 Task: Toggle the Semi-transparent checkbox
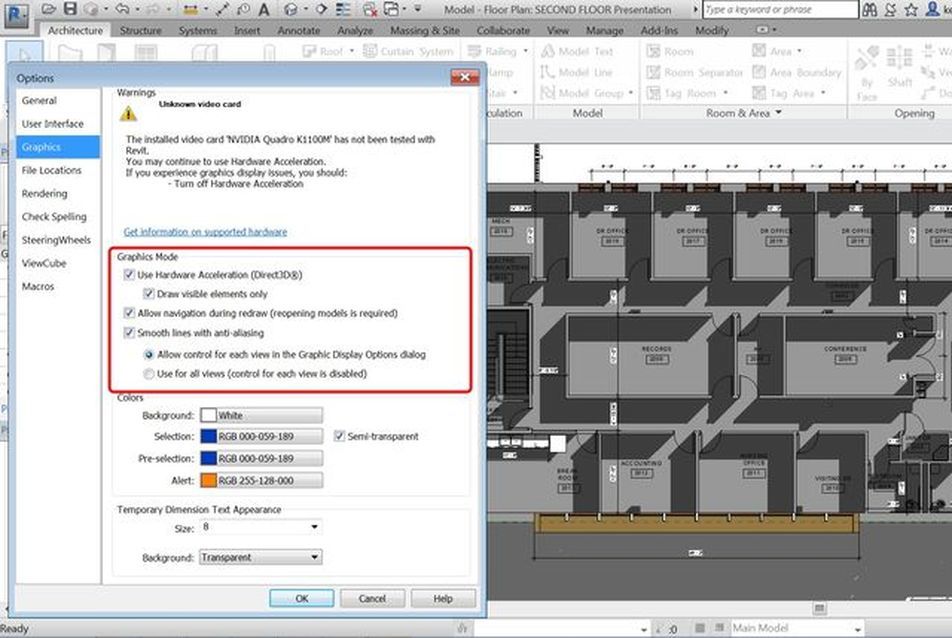[339, 436]
